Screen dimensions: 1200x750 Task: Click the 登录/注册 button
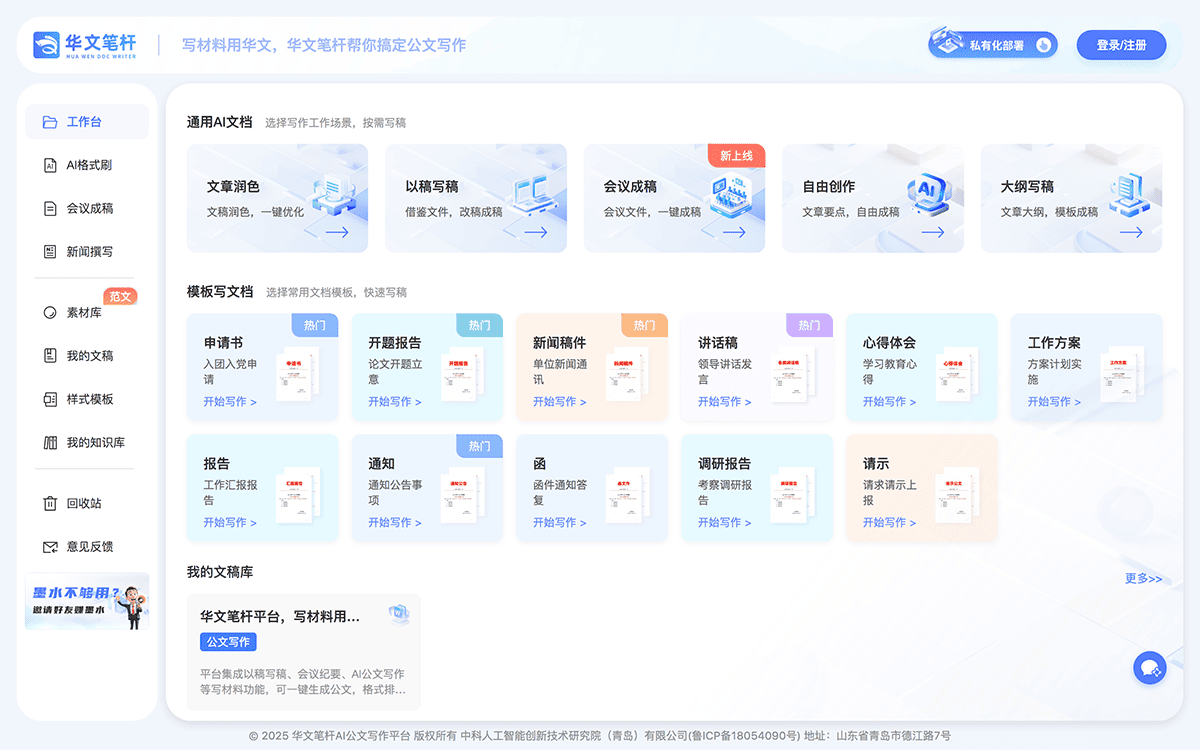click(1121, 45)
